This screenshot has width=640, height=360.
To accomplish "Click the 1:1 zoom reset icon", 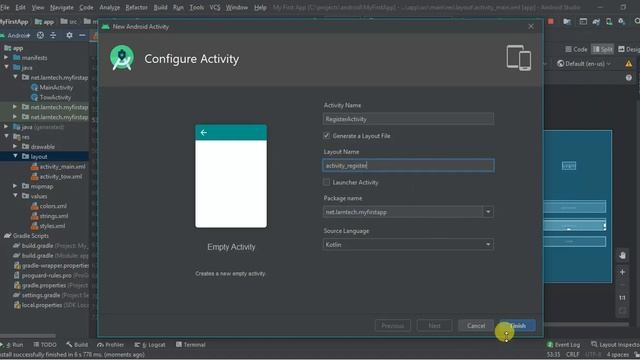I will (622, 298).
